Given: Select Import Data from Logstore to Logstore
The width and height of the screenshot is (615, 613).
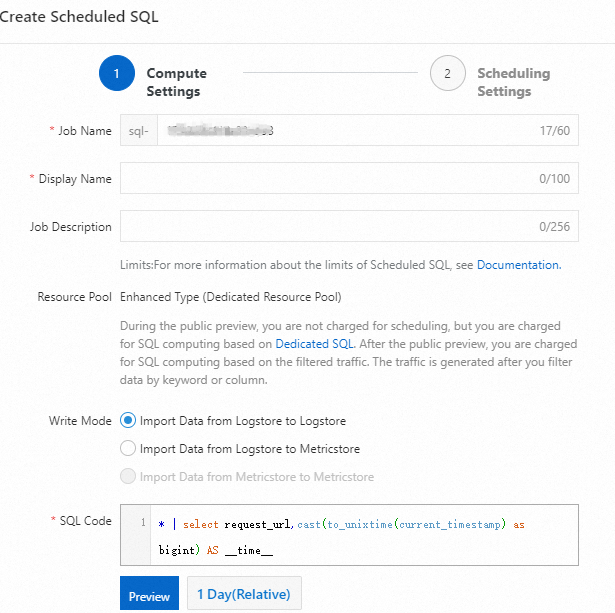Looking at the screenshot, I should (127, 421).
